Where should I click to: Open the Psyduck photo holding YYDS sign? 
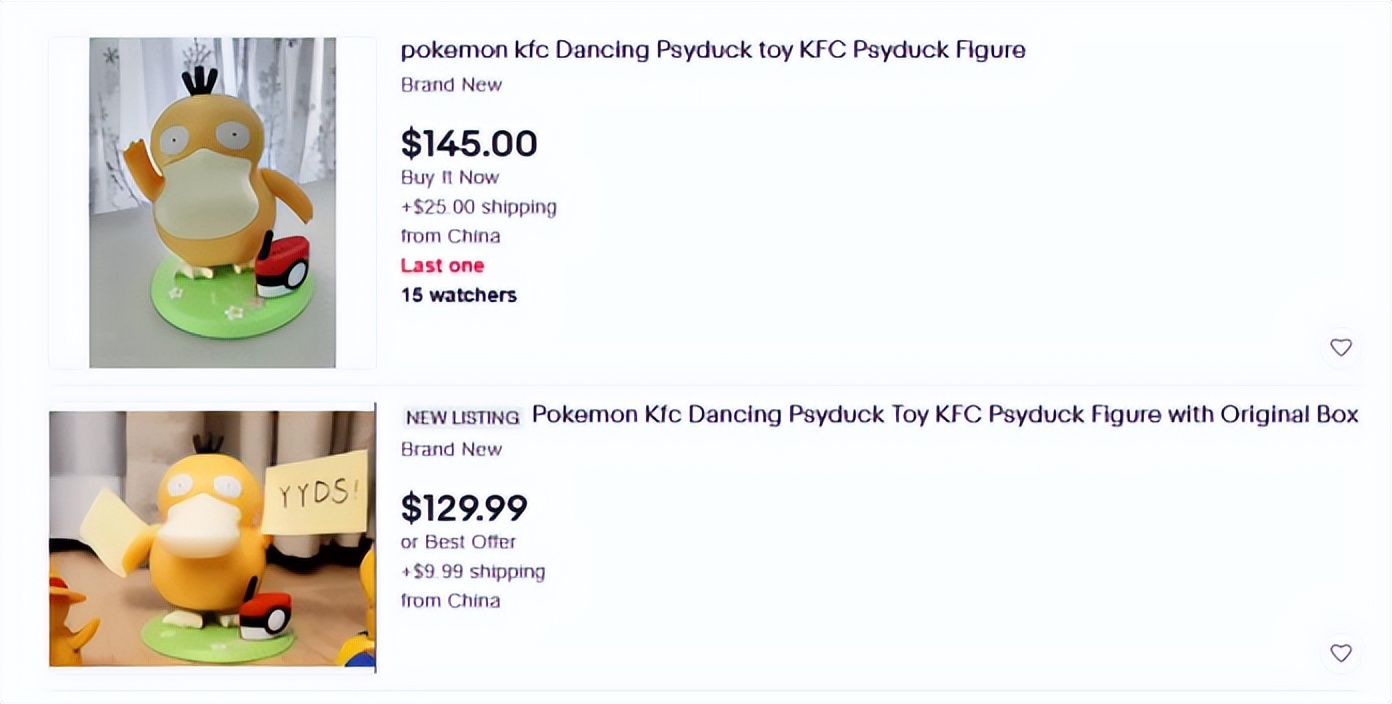(212, 538)
